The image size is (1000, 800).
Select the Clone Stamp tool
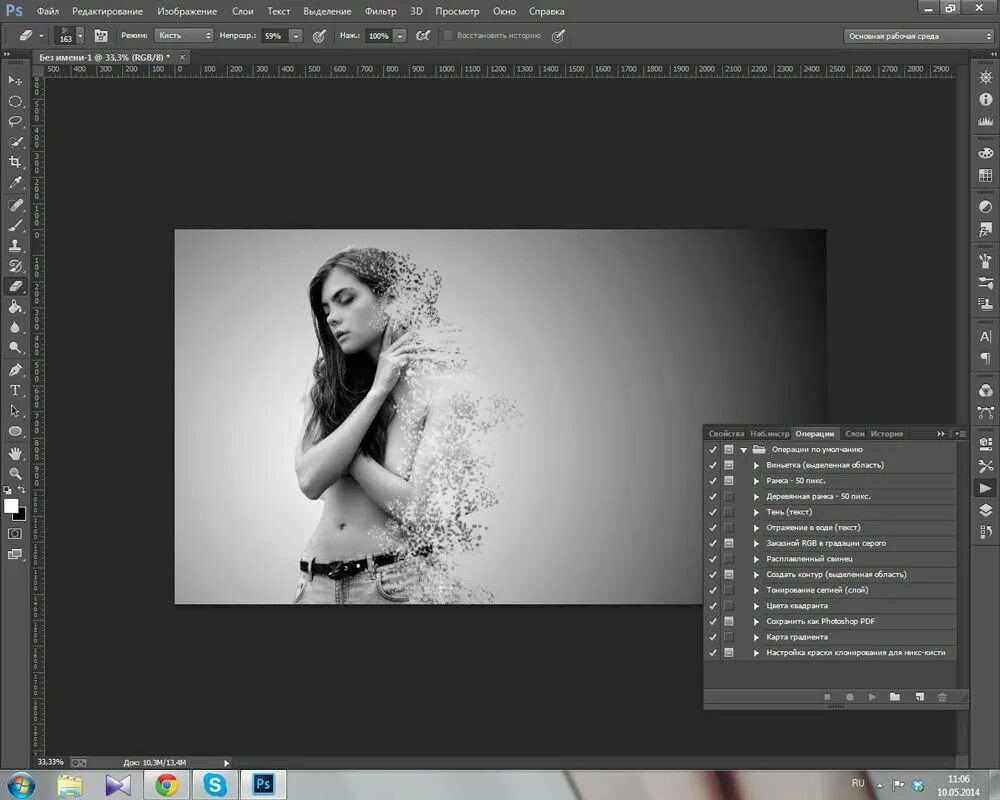(x=15, y=246)
